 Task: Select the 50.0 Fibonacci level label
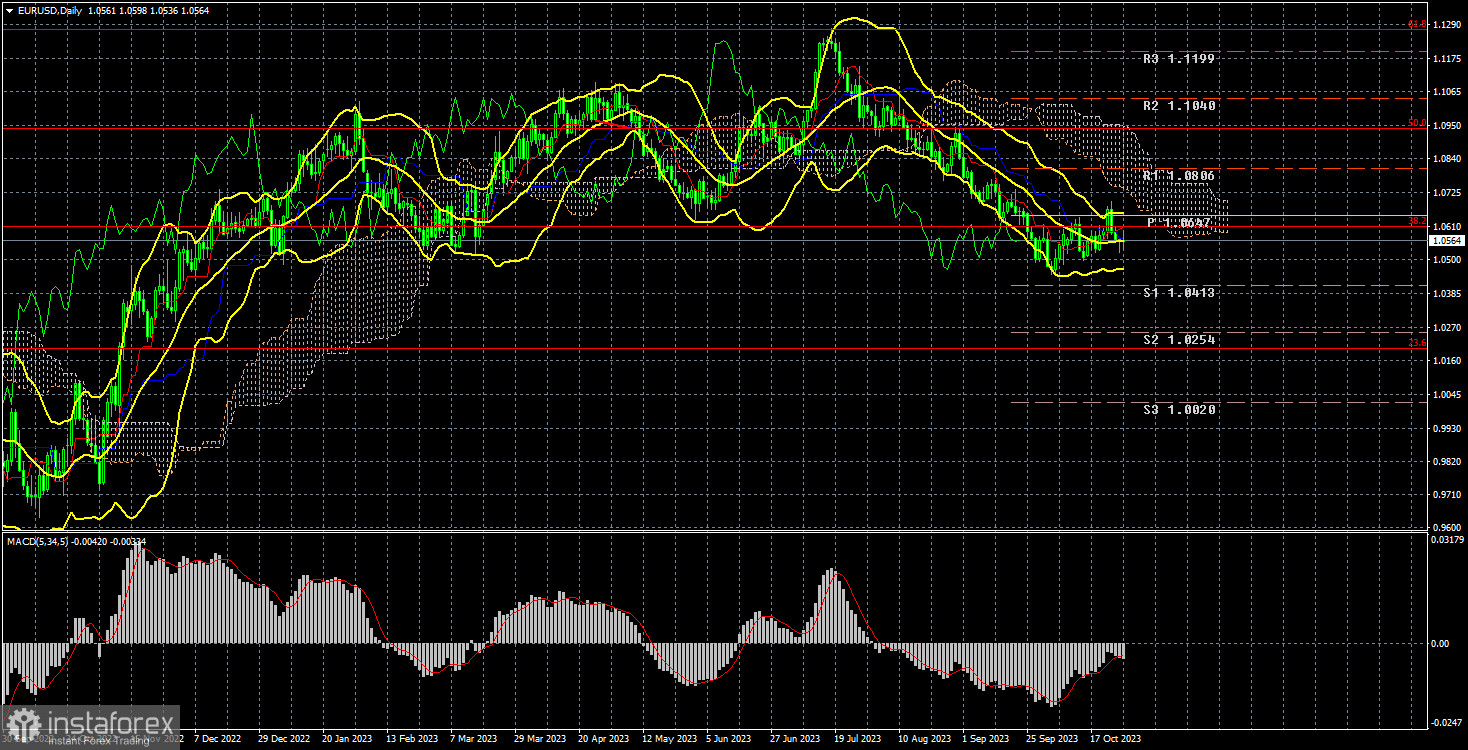[1416, 123]
